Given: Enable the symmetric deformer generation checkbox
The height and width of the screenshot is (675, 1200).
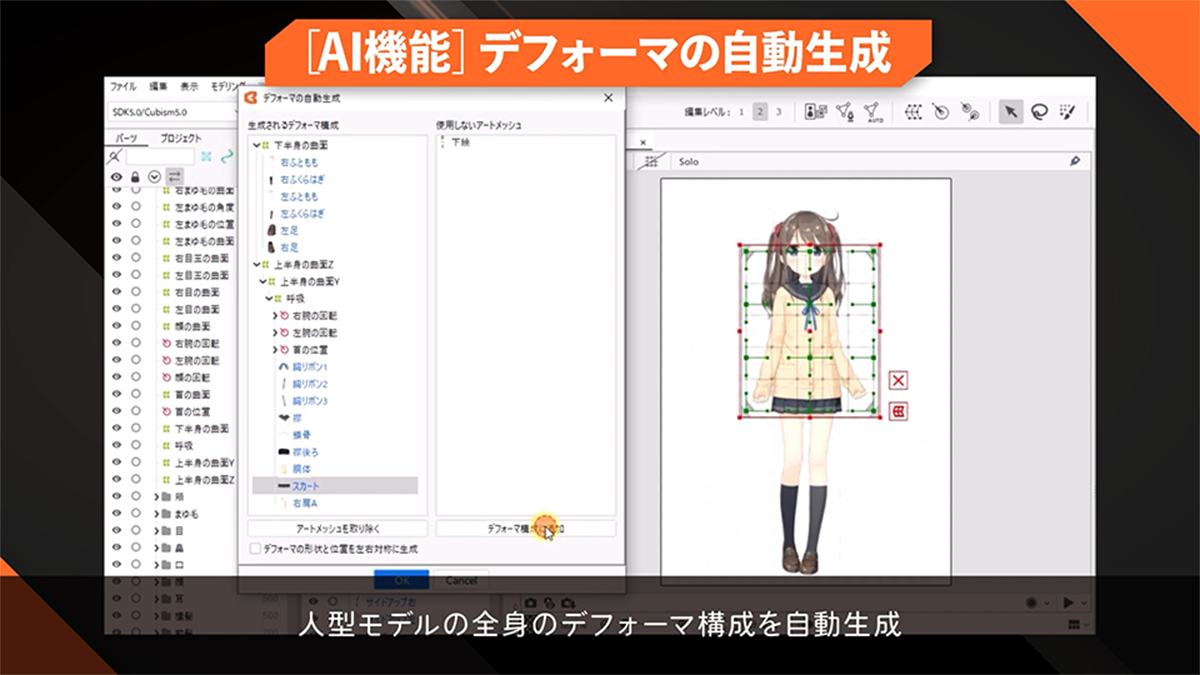Looking at the screenshot, I should 255,549.
